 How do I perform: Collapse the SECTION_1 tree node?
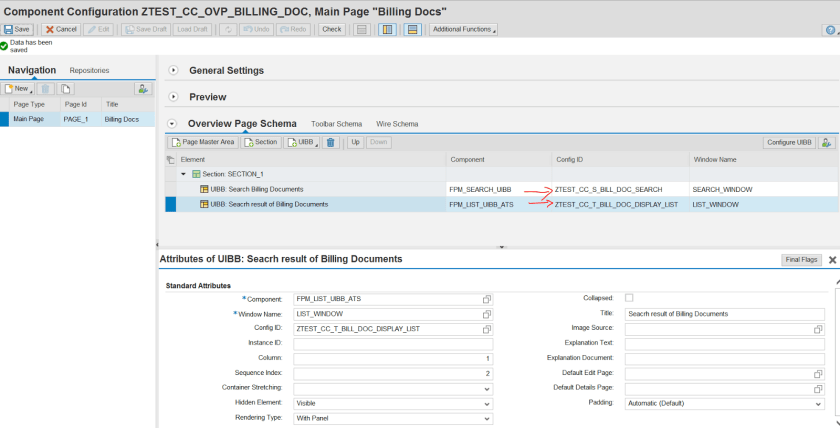(183, 174)
